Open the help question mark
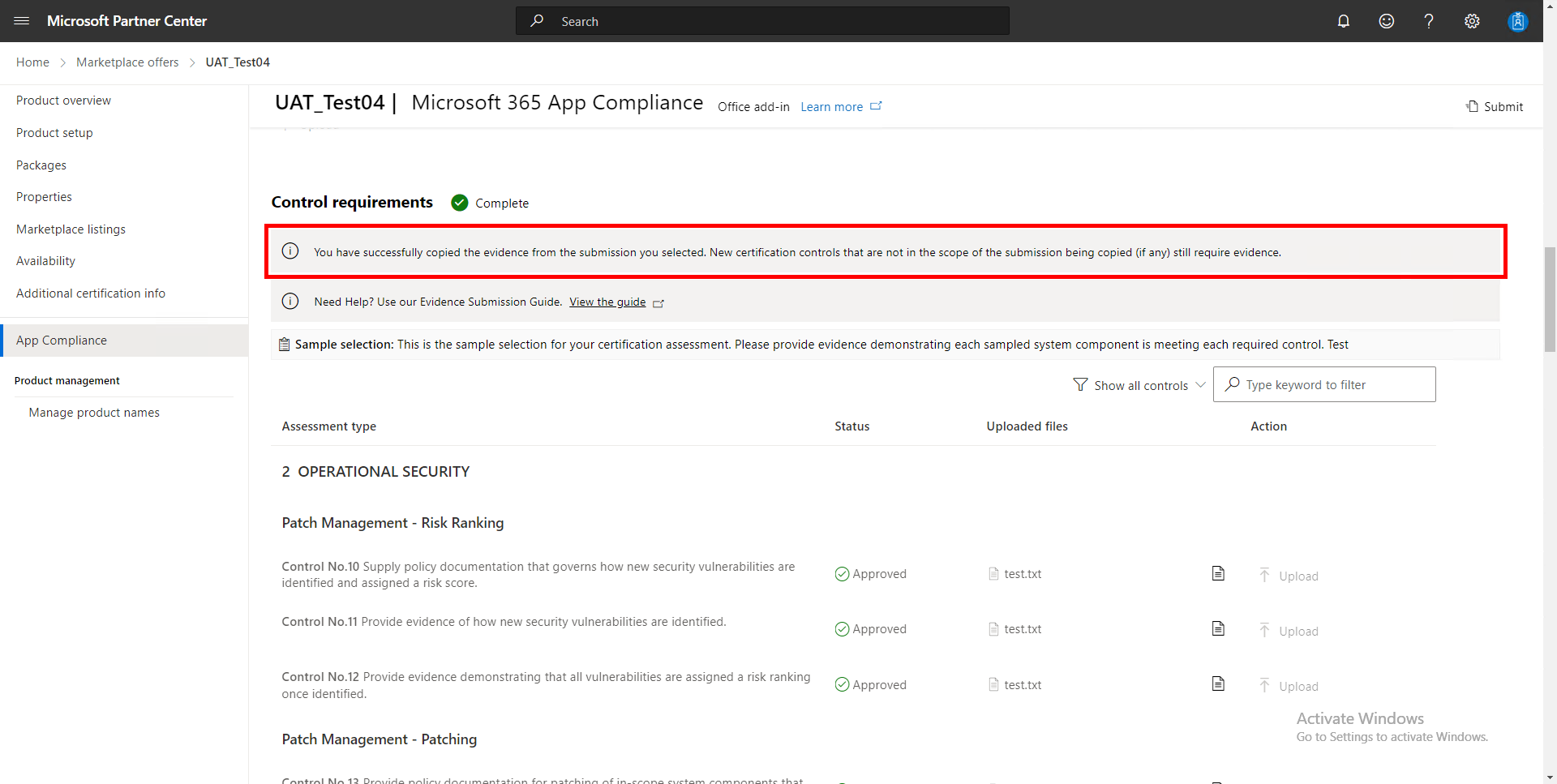 pos(1429,21)
